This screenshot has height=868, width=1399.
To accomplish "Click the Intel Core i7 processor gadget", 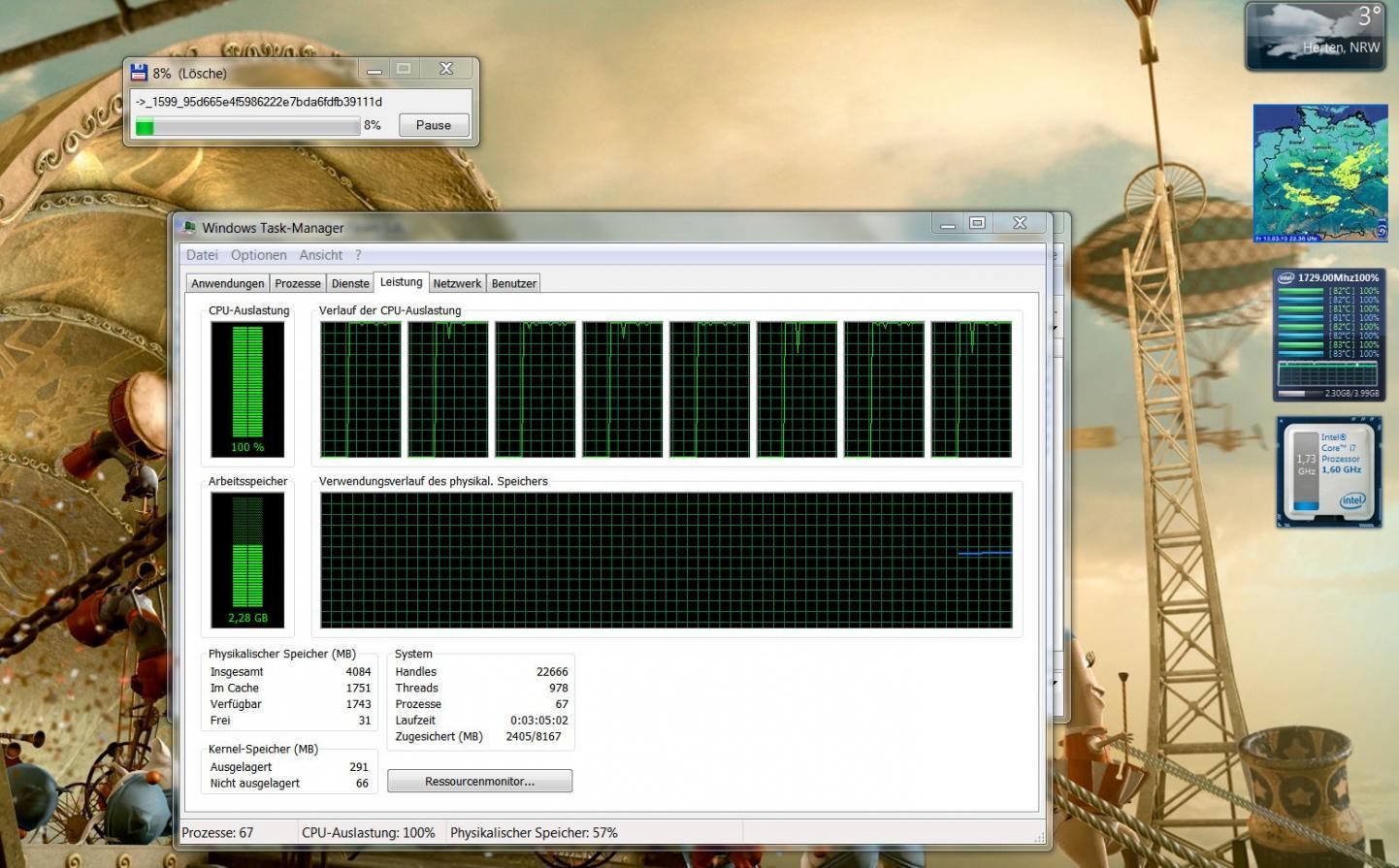I will coord(1328,472).
